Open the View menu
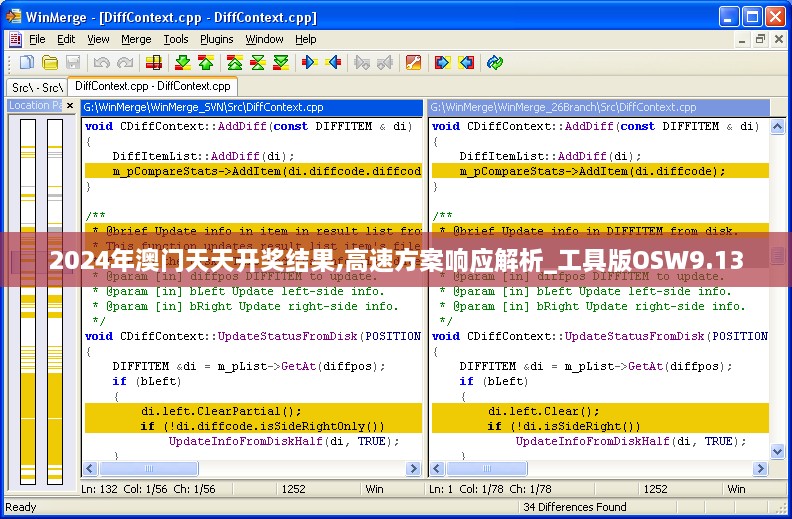 point(98,39)
